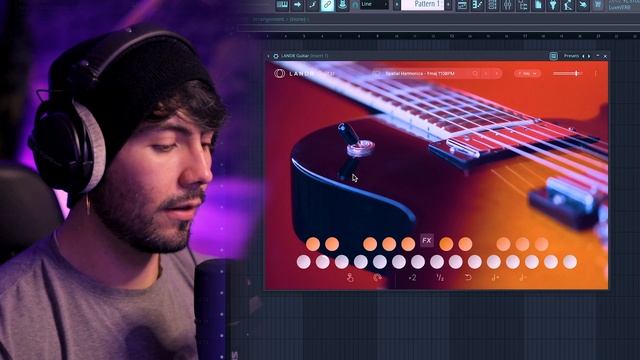Open LANDR Guitar plugin gear settings

click(276, 56)
